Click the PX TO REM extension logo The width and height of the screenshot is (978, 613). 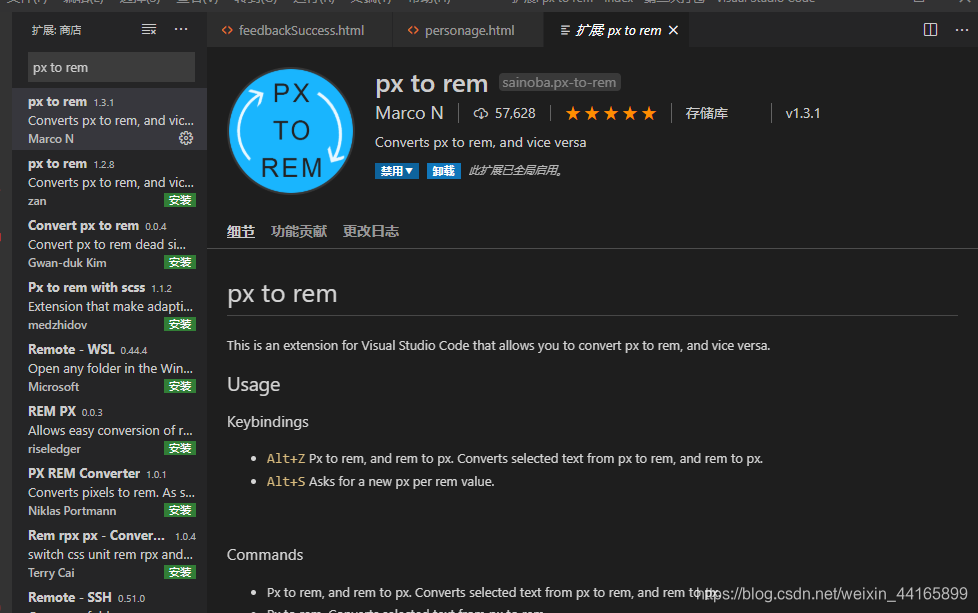coord(291,131)
